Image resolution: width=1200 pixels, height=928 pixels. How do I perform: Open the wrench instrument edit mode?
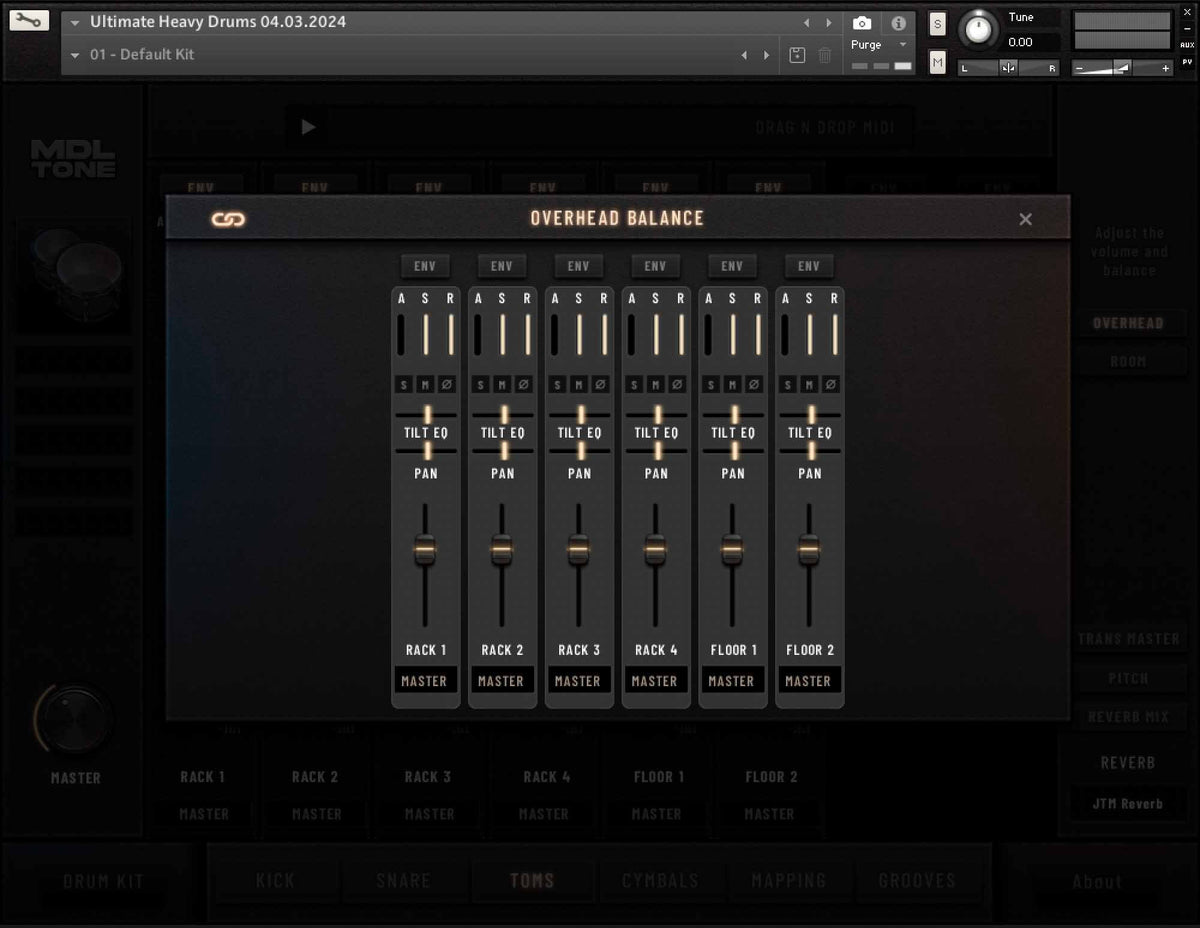coord(30,20)
